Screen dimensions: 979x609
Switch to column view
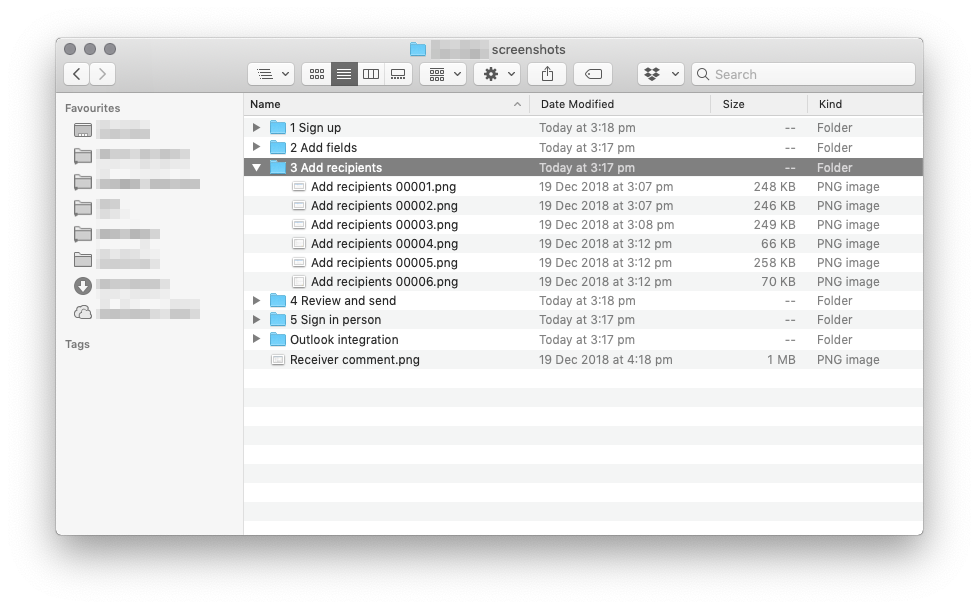pyautogui.click(x=371, y=74)
